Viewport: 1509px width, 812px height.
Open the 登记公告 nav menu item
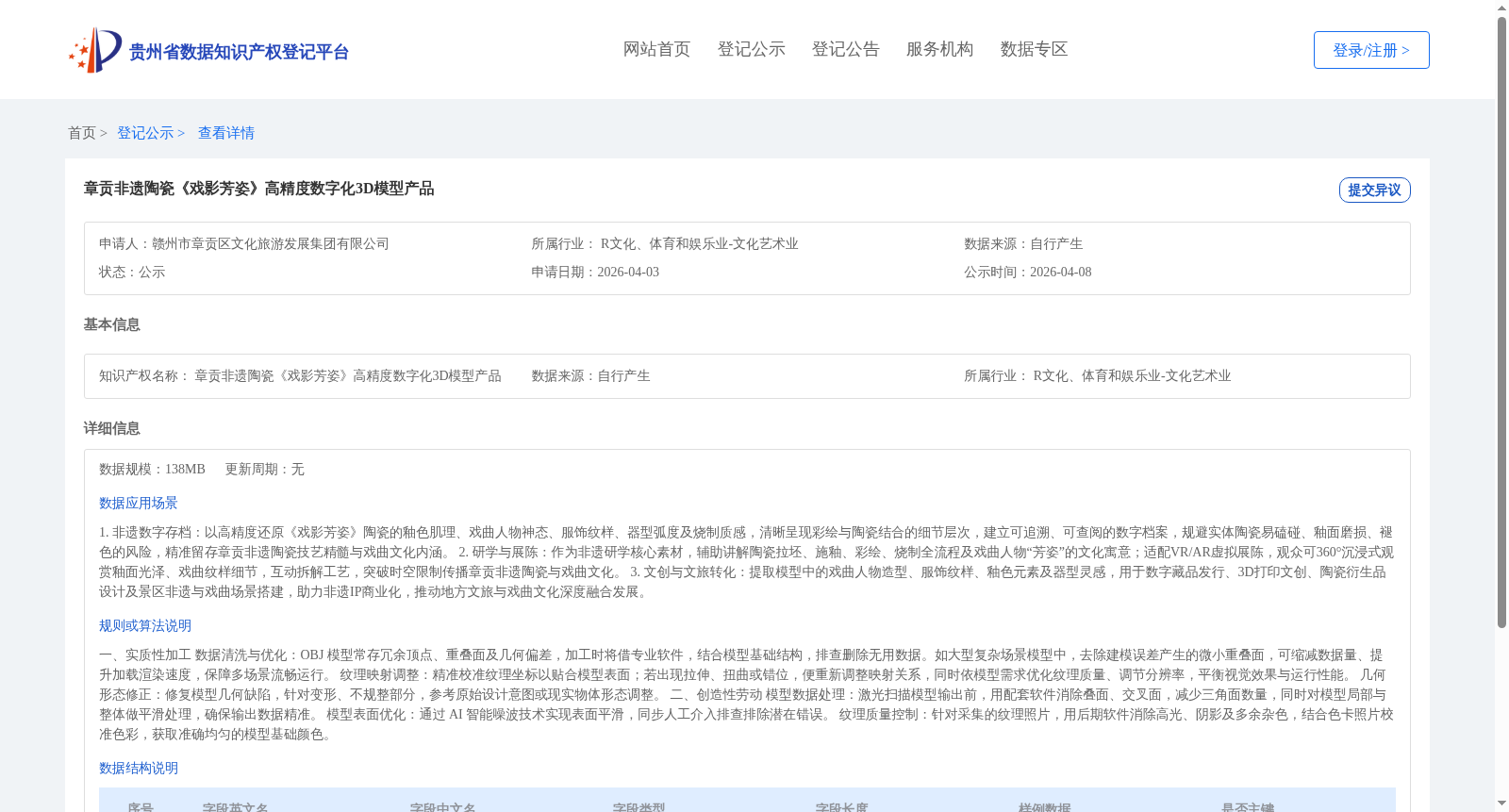845,49
